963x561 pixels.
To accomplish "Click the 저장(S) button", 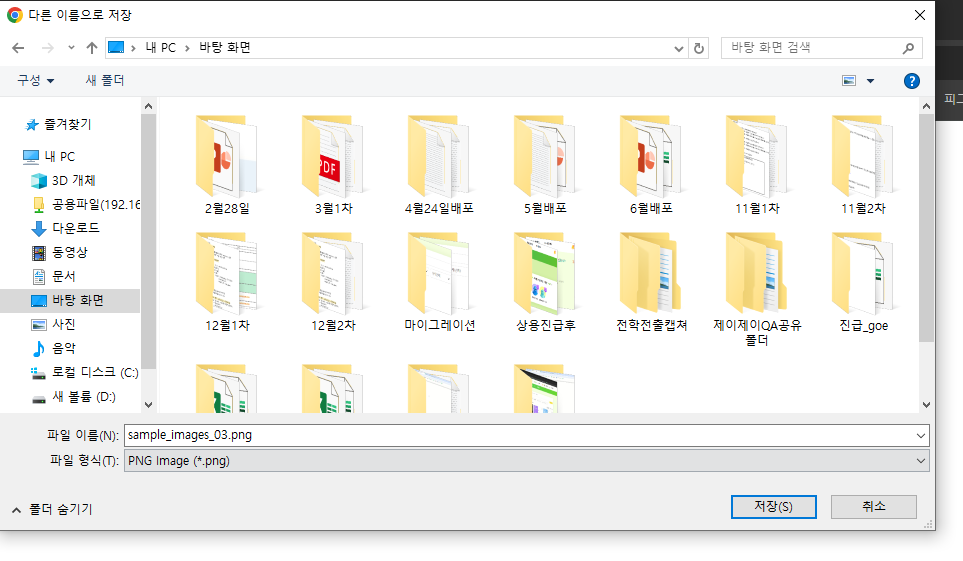I will click(773, 506).
